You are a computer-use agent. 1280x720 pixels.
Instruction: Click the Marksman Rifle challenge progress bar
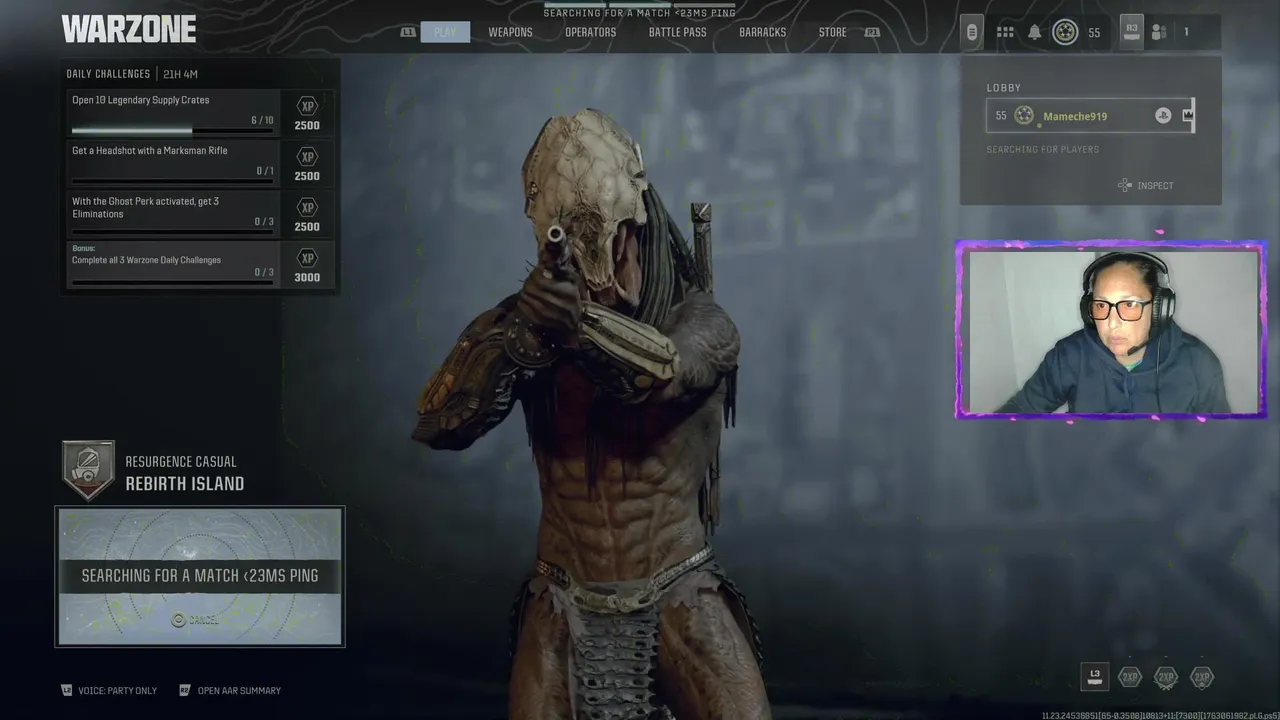tap(172, 181)
